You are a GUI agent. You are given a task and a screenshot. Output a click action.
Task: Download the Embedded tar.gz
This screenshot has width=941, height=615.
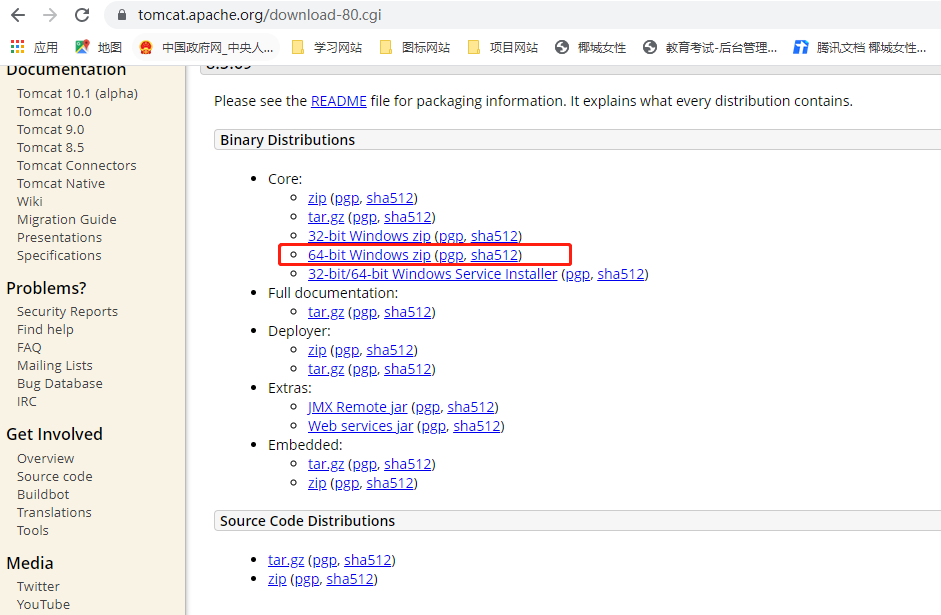point(326,464)
